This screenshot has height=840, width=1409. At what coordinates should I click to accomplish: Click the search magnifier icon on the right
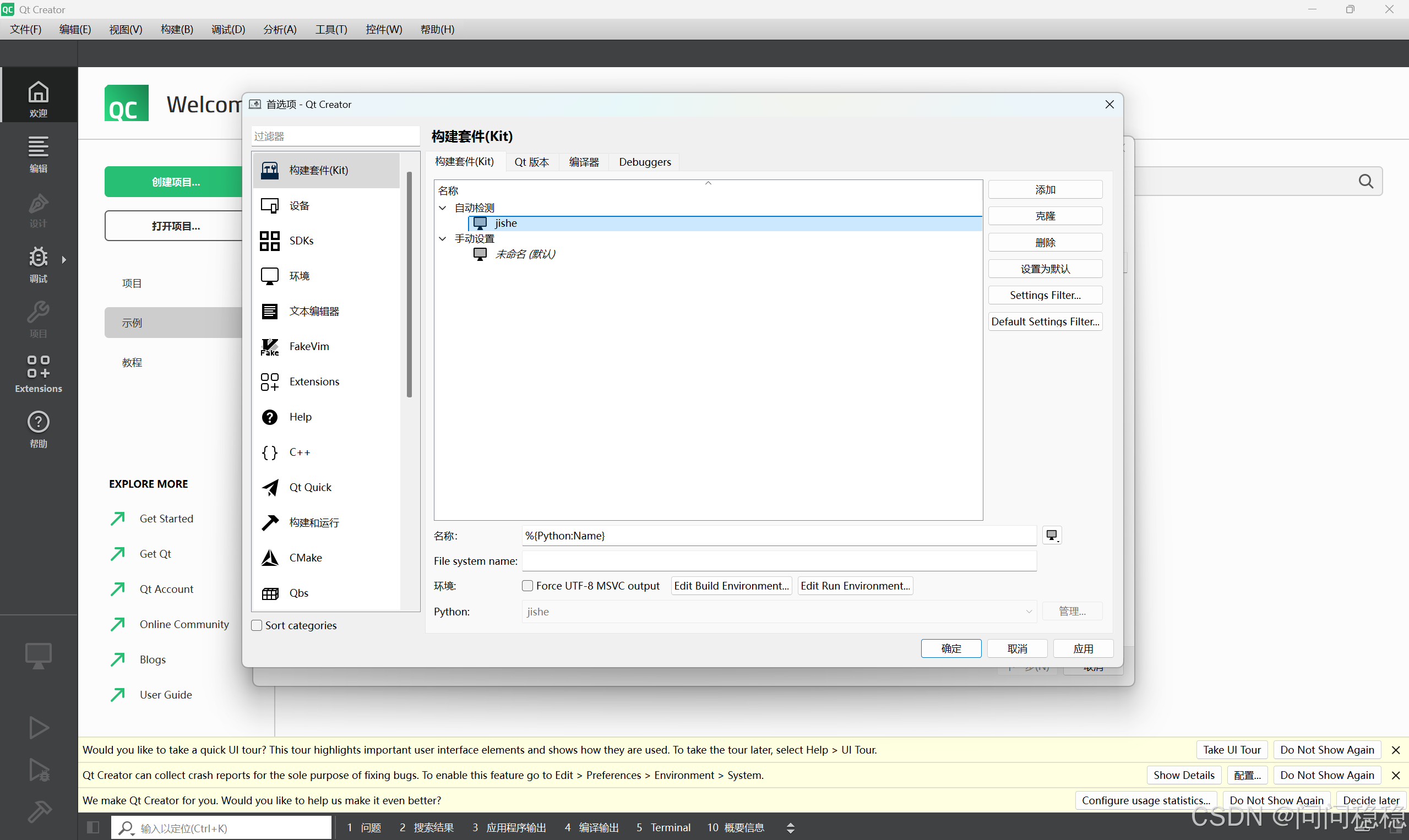(x=1366, y=181)
